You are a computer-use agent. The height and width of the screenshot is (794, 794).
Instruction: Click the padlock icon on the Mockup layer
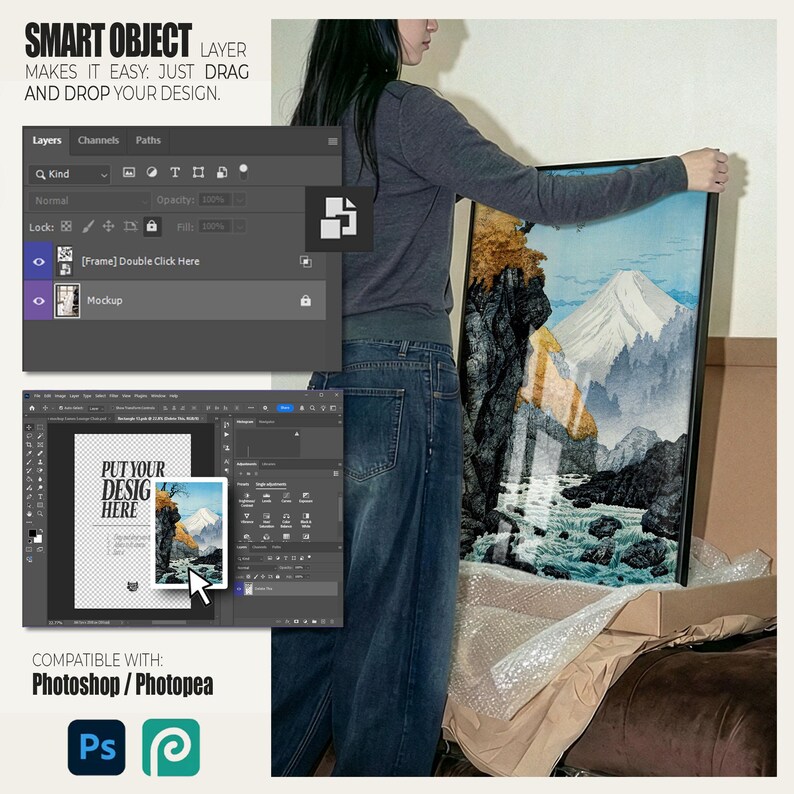coord(305,301)
